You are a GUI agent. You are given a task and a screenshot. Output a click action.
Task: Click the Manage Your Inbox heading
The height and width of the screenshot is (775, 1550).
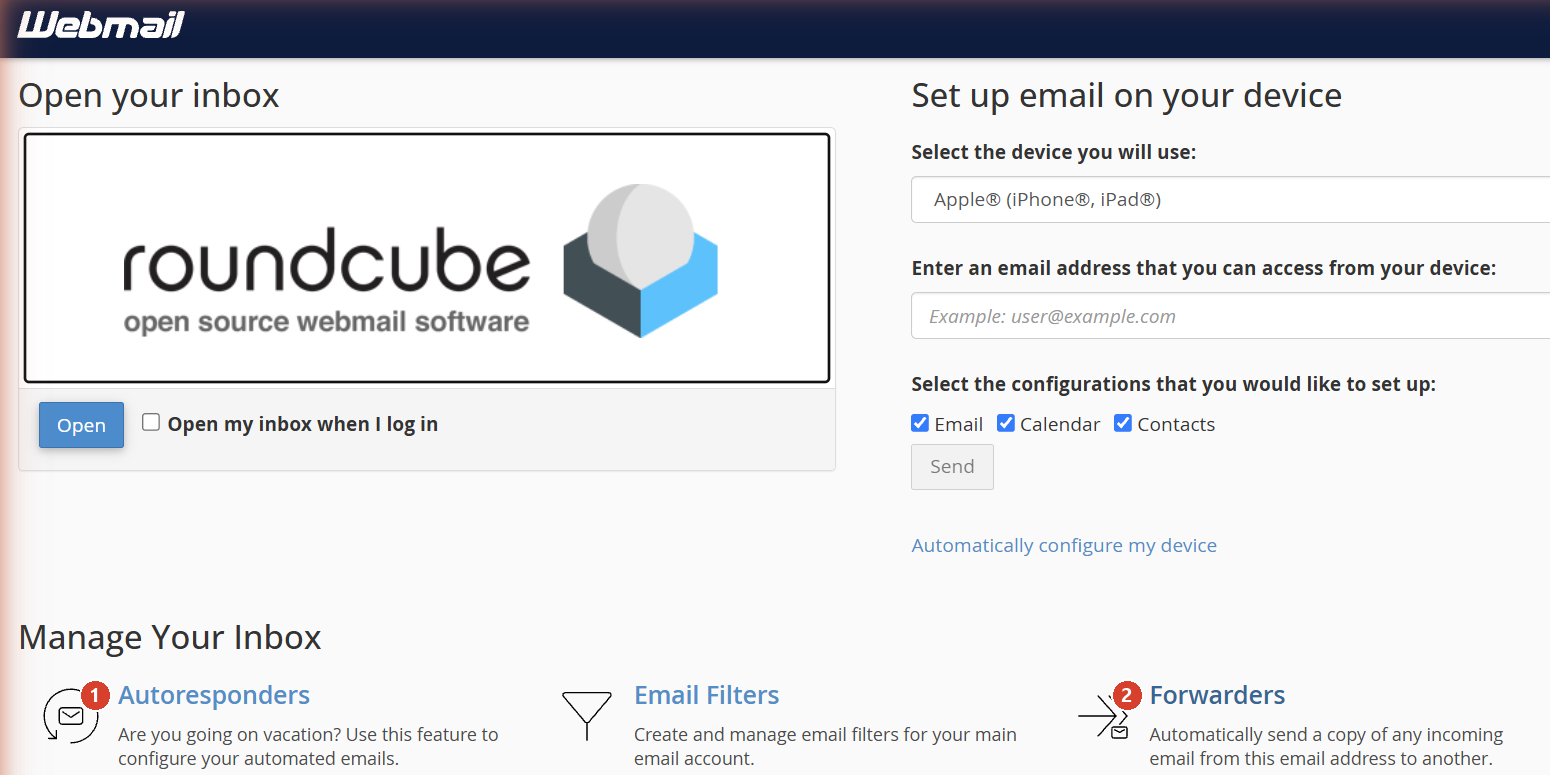(x=170, y=638)
